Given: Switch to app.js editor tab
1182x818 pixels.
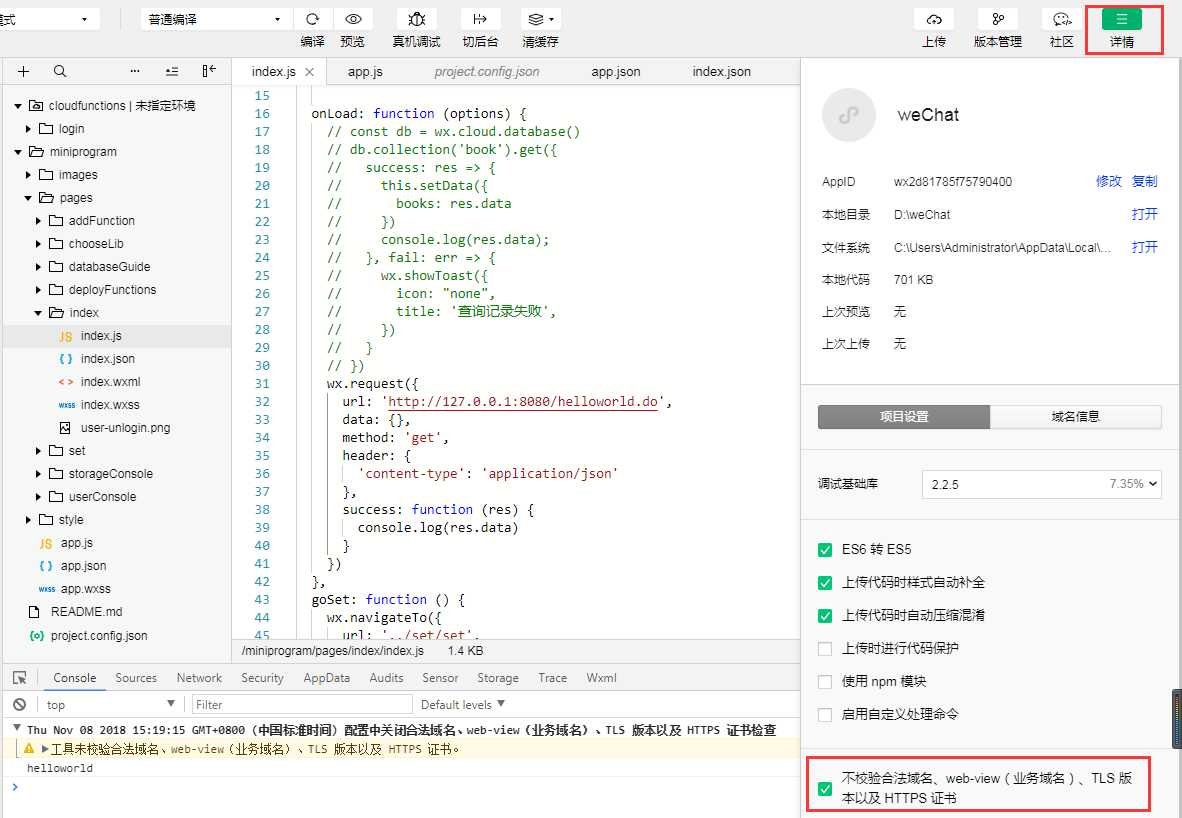Looking at the screenshot, I should coord(365,72).
